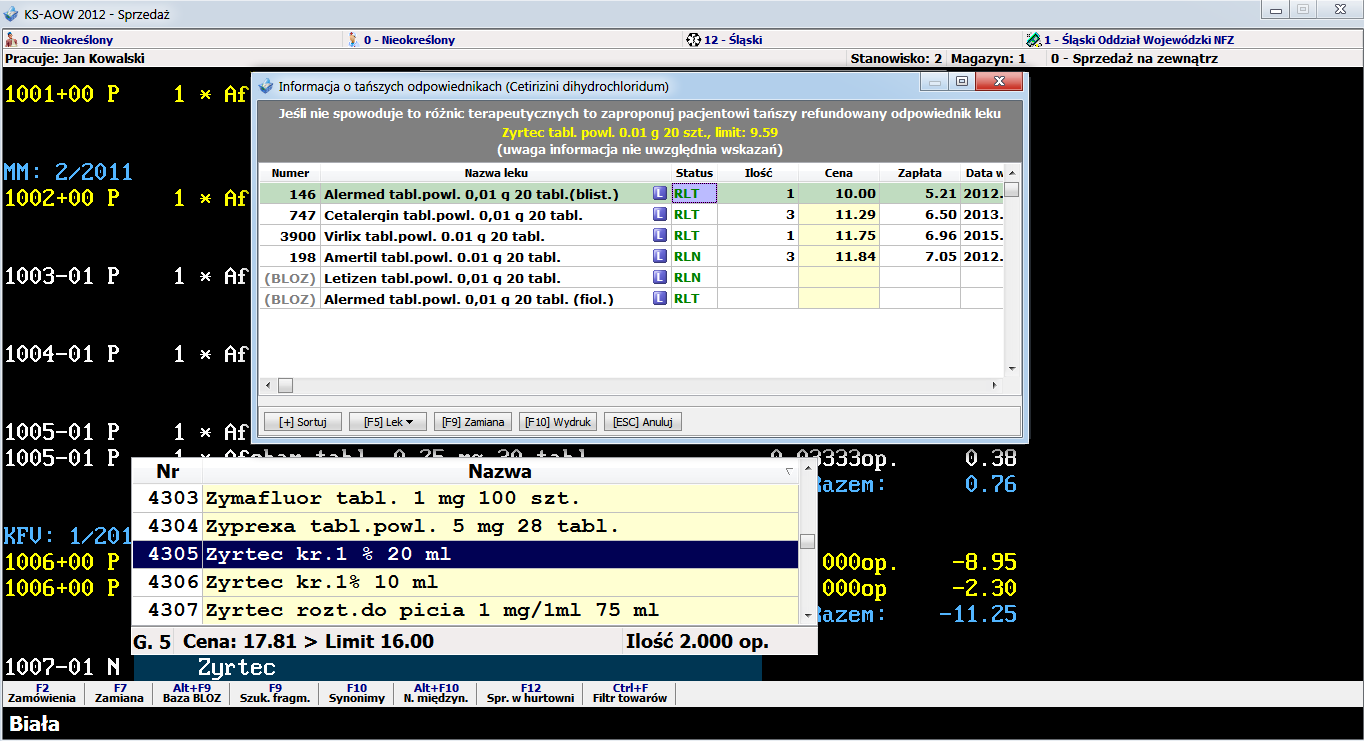Click 'Pracuje: Jan Kowalski' status text
1364x741 pixels.
point(75,58)
